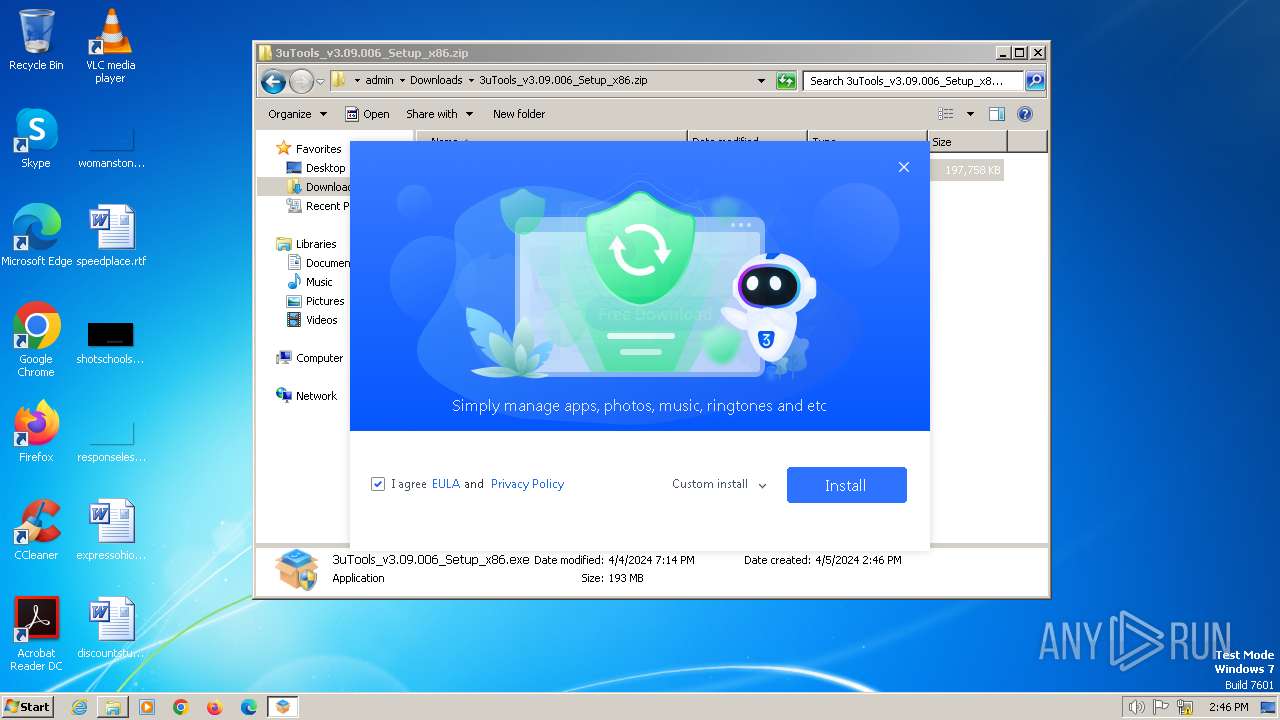Viewport: 1280px width, 720px height.
Task: Expand address bar history dropdown
Action: tap(762, 81)
